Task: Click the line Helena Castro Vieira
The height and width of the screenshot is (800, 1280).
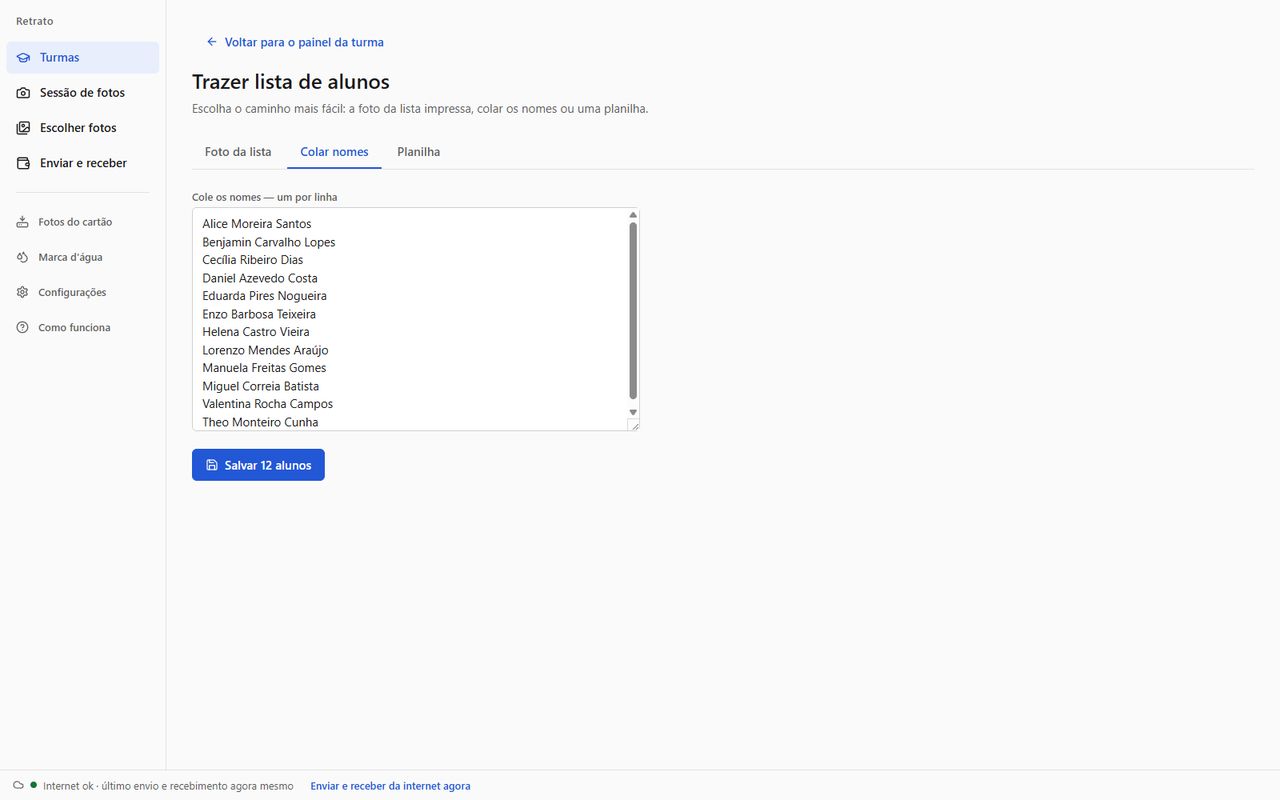Action: point(256,332)
